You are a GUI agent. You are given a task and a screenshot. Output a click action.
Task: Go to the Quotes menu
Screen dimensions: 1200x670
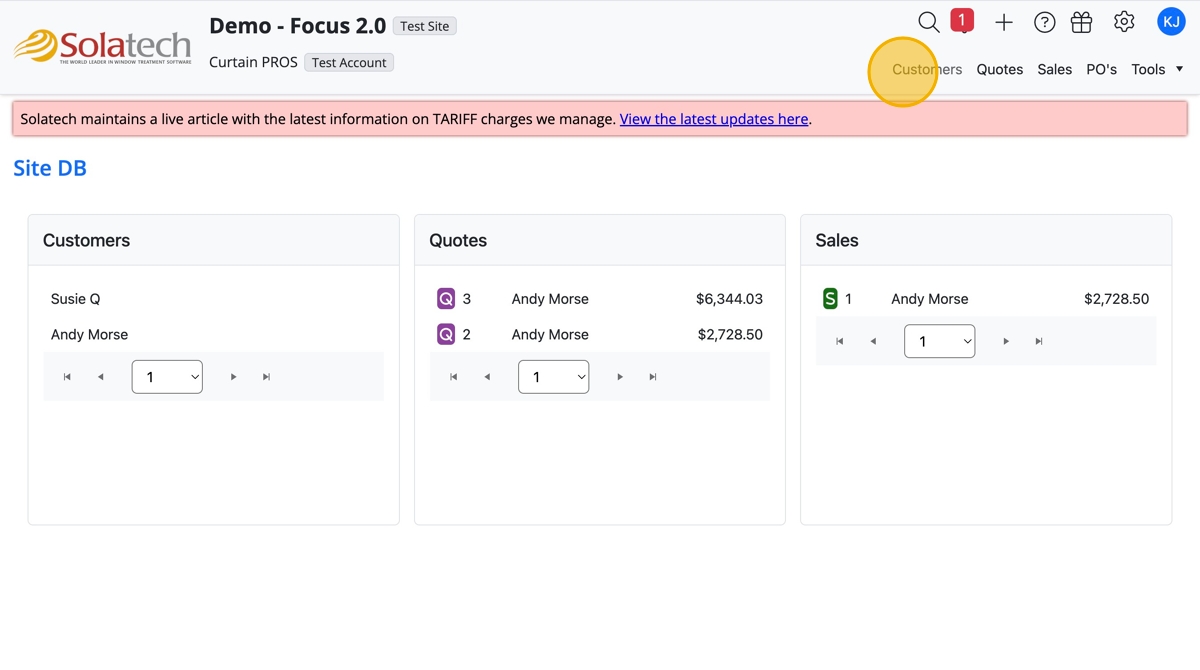click(999, 69)
